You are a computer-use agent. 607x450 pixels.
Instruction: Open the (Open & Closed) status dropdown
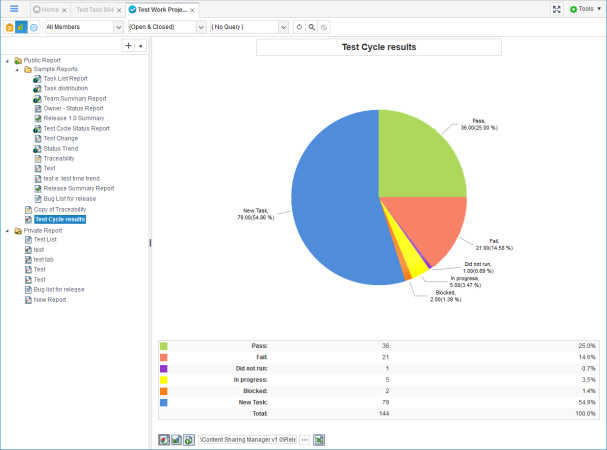[x=167, y=27]
